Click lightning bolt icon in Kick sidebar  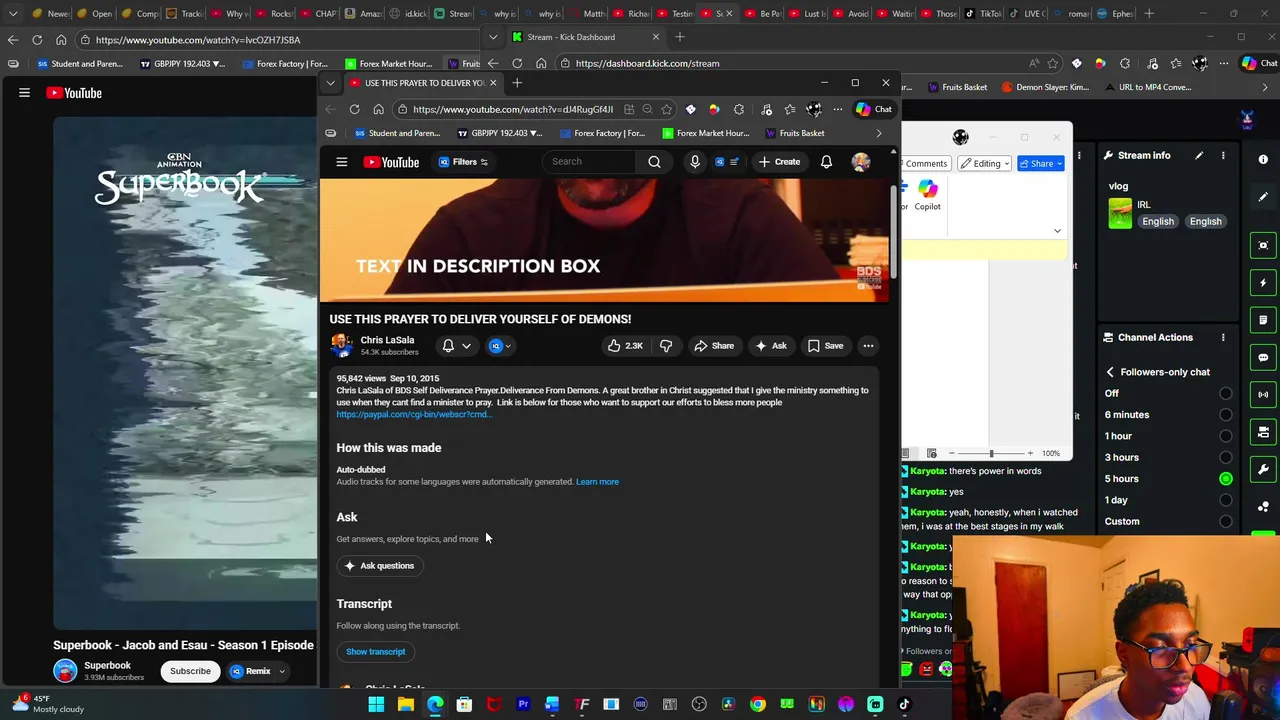click(x=1263, y=283)
